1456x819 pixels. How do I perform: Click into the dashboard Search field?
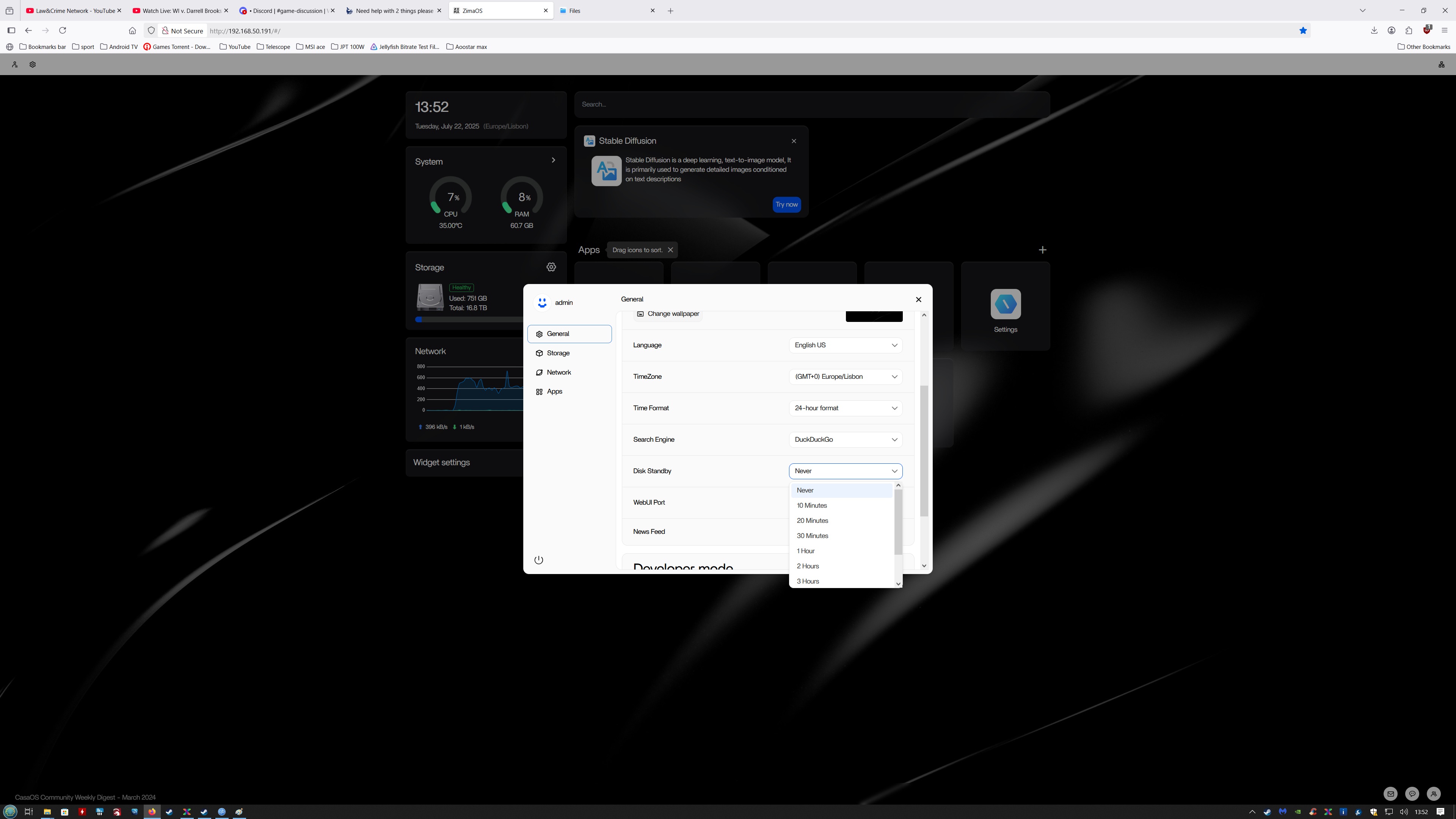[812, 104]
